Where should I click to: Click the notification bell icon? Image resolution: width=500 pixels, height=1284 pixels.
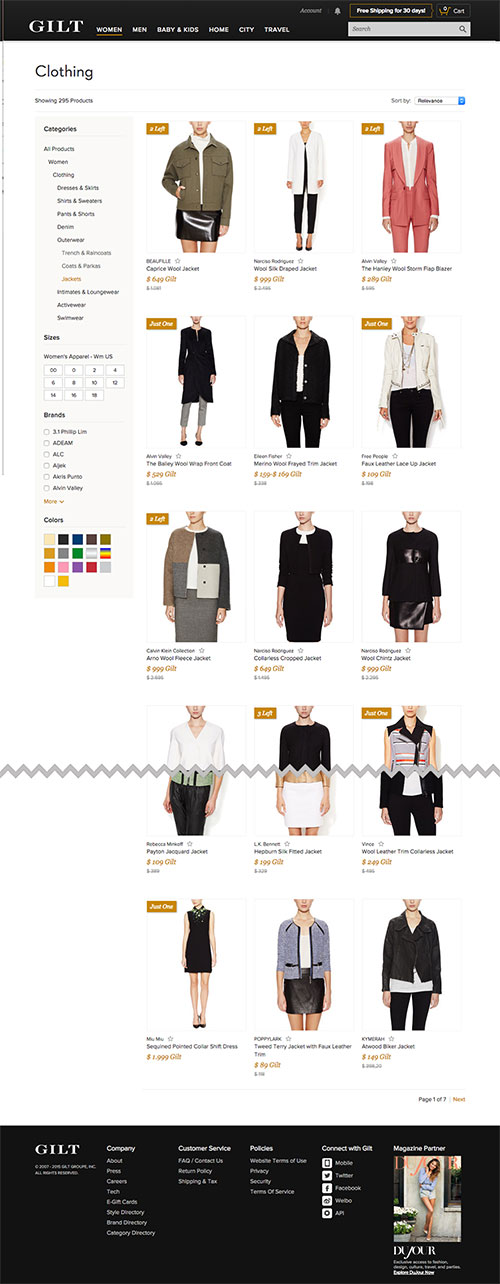click(337, 11)
